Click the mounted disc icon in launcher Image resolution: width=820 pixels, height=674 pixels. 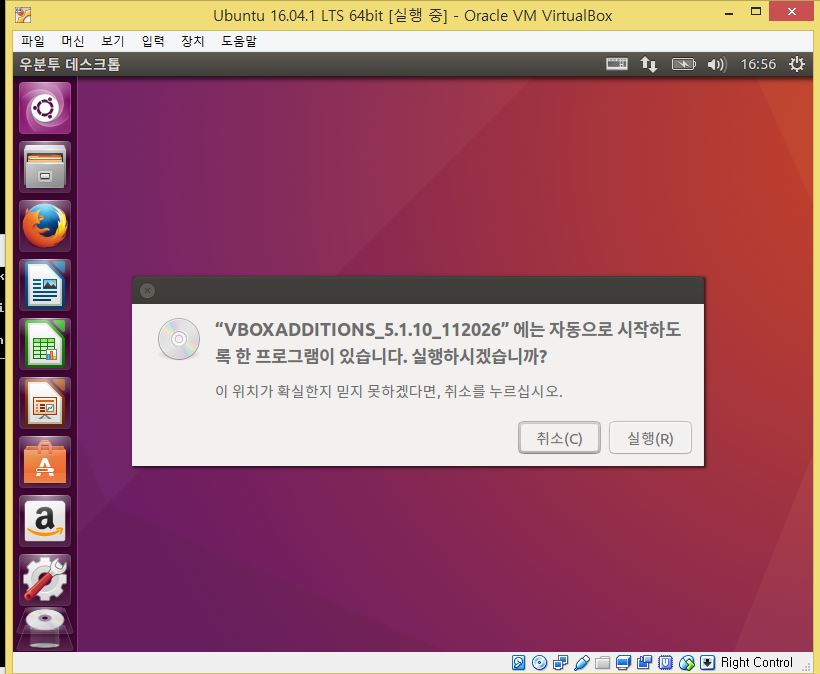point(44,630)
